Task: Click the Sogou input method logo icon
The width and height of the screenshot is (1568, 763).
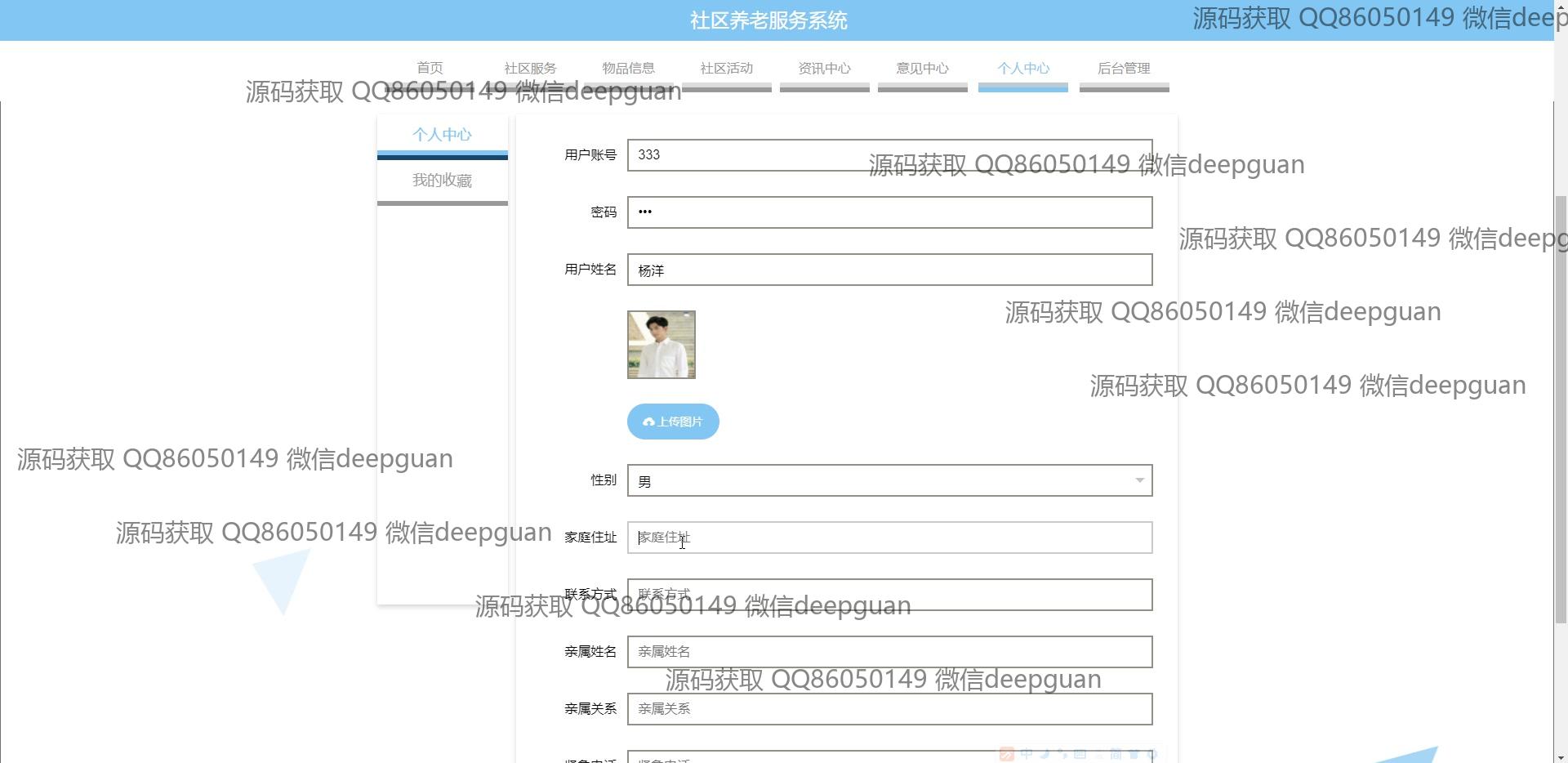Action: 1007,754
